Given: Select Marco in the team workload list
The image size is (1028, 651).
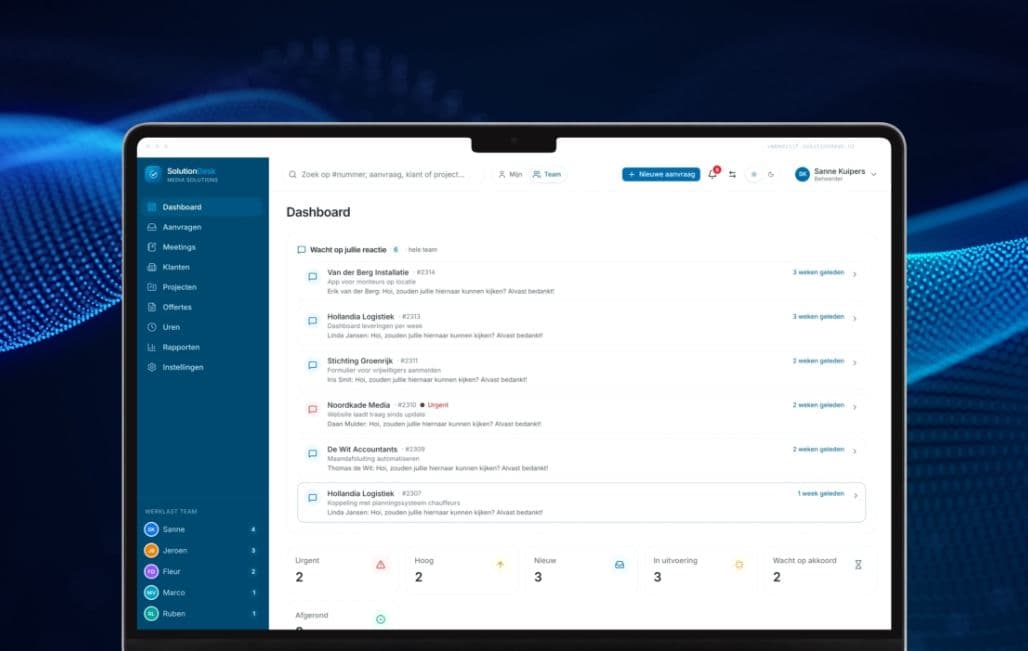Looking at the screenshot, I should click(201, 593).
